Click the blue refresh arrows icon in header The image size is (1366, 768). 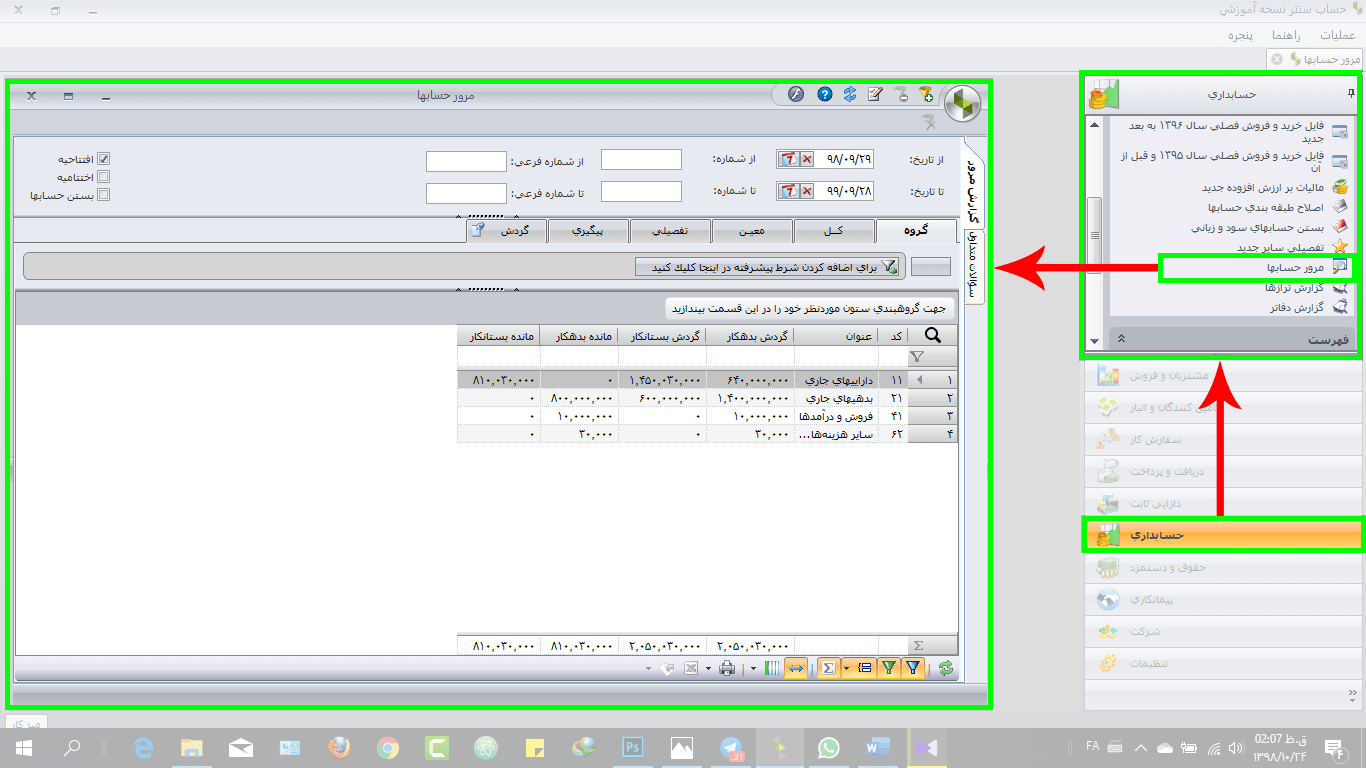point(850,95)
